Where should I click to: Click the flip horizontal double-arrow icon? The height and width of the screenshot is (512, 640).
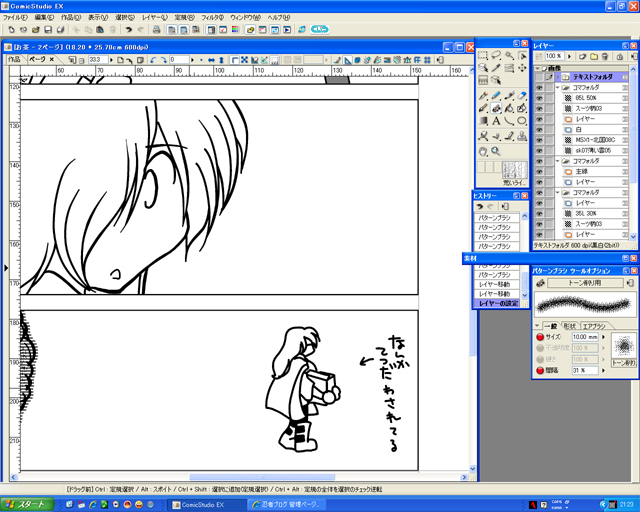coord(211,60)
